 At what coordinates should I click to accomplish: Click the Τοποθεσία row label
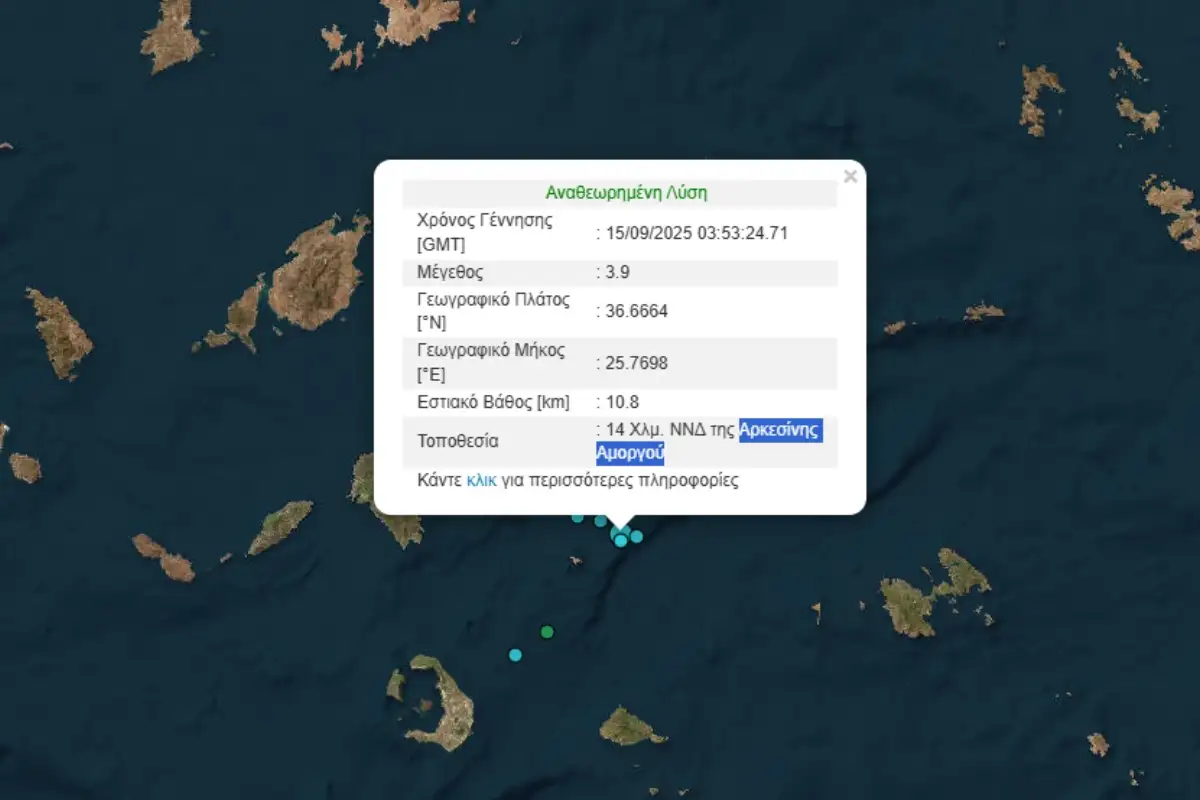(x=457, y=441)
